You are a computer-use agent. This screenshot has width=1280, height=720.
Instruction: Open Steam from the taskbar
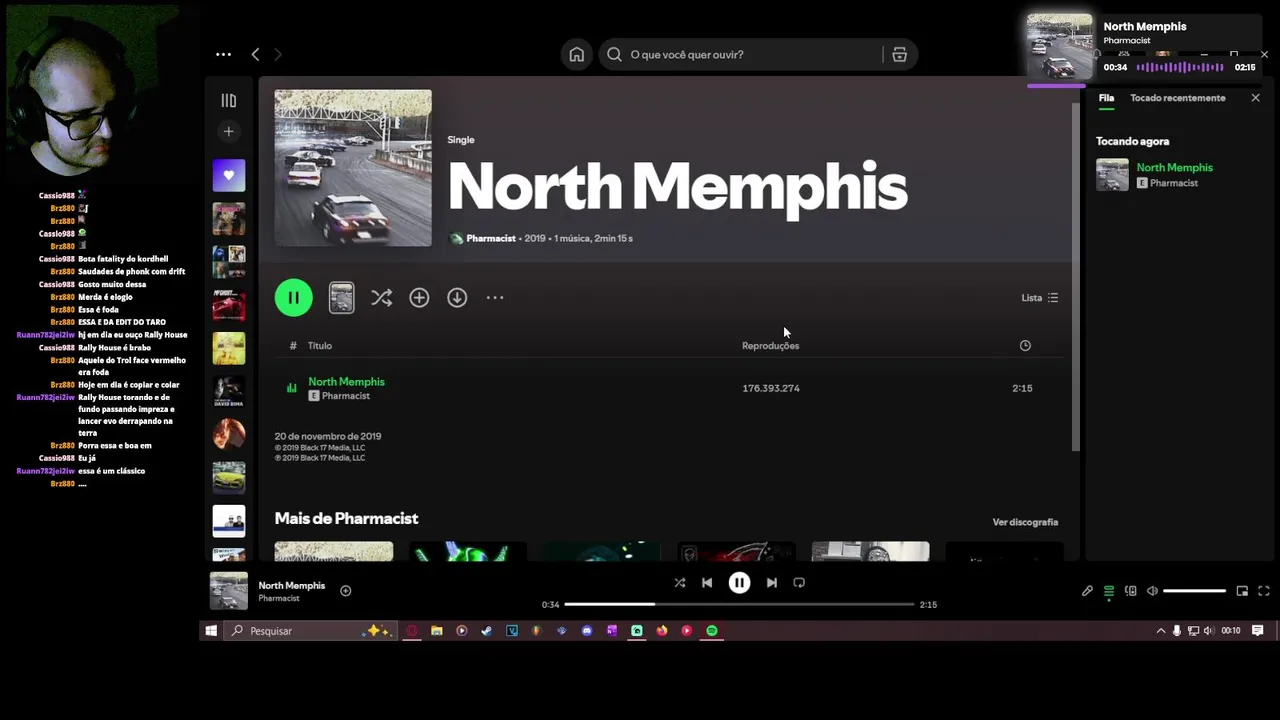click(x=487, y=631)
